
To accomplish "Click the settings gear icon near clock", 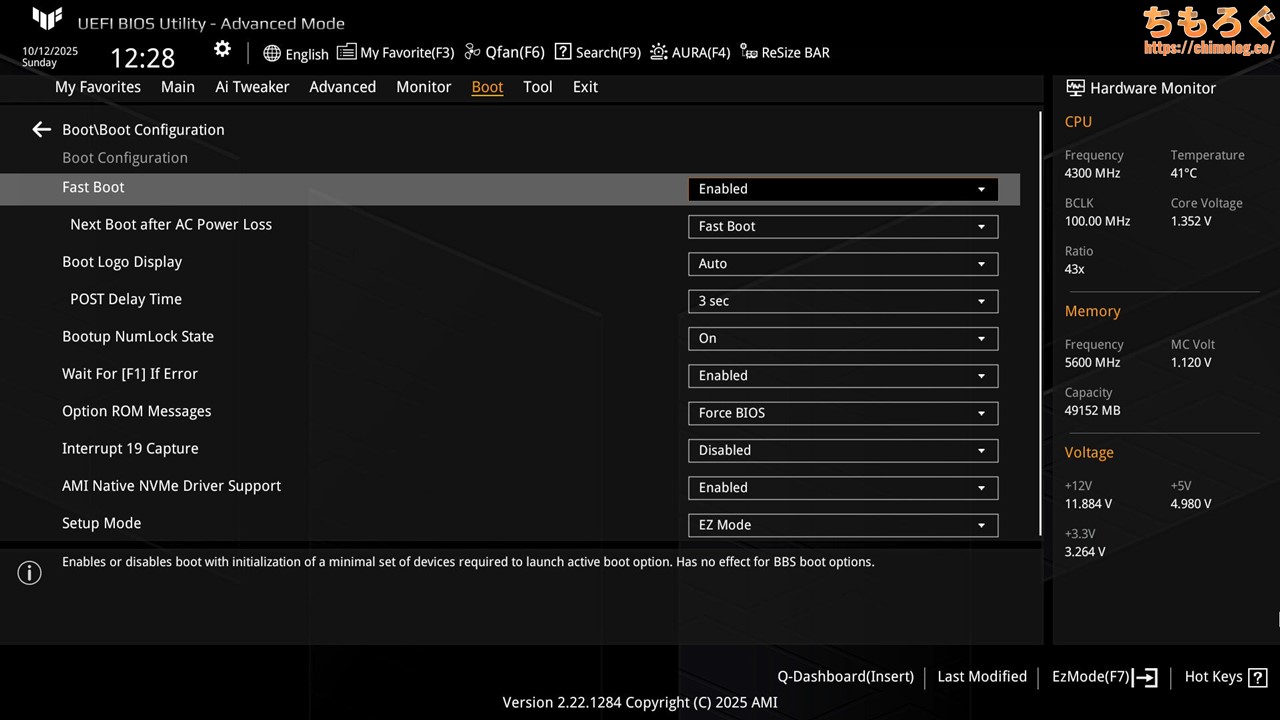I will pos(222,50).
